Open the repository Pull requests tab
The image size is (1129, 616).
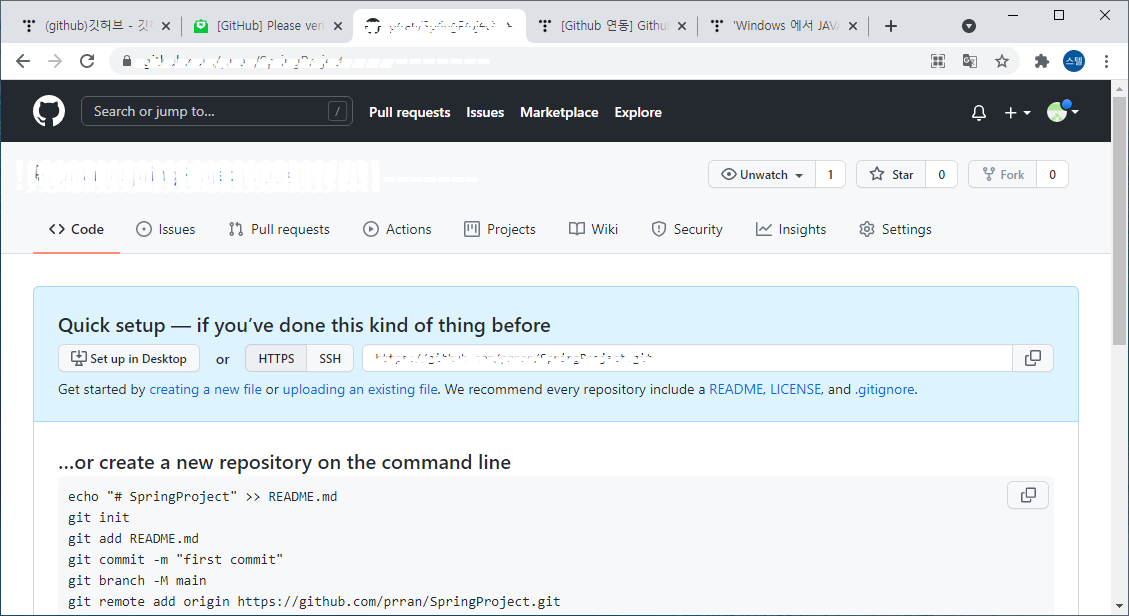point(279,229)
